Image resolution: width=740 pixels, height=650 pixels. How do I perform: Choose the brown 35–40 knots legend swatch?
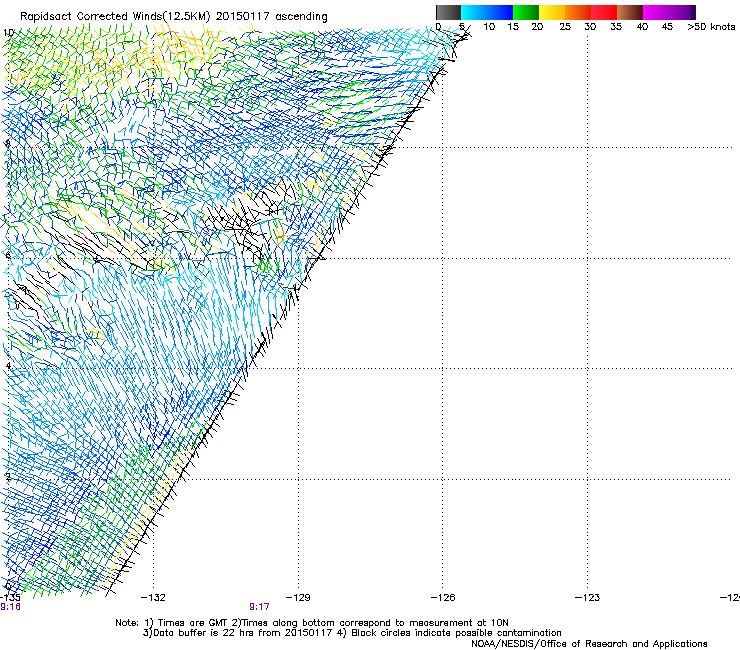point(630,12)
